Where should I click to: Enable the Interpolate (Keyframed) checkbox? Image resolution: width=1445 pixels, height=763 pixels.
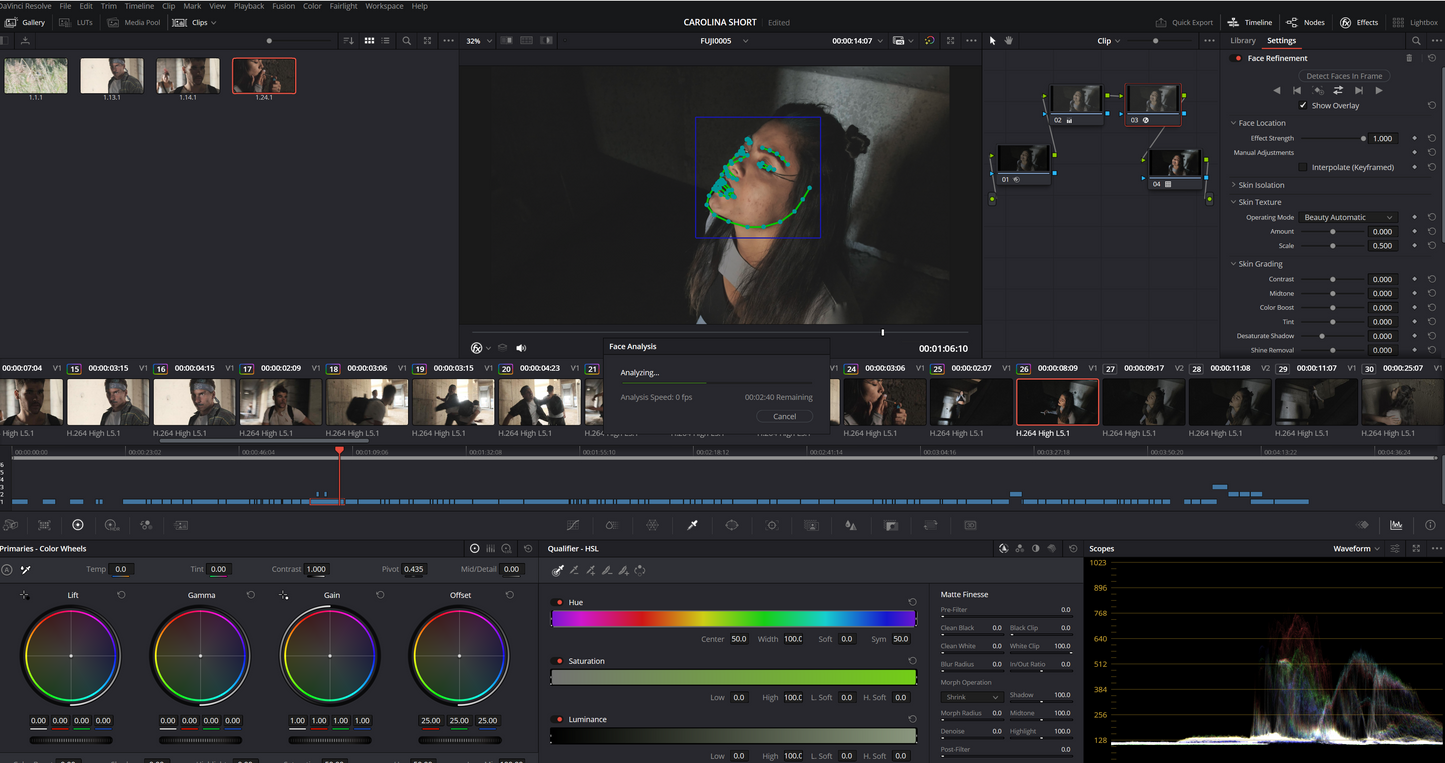(1303, 167)
